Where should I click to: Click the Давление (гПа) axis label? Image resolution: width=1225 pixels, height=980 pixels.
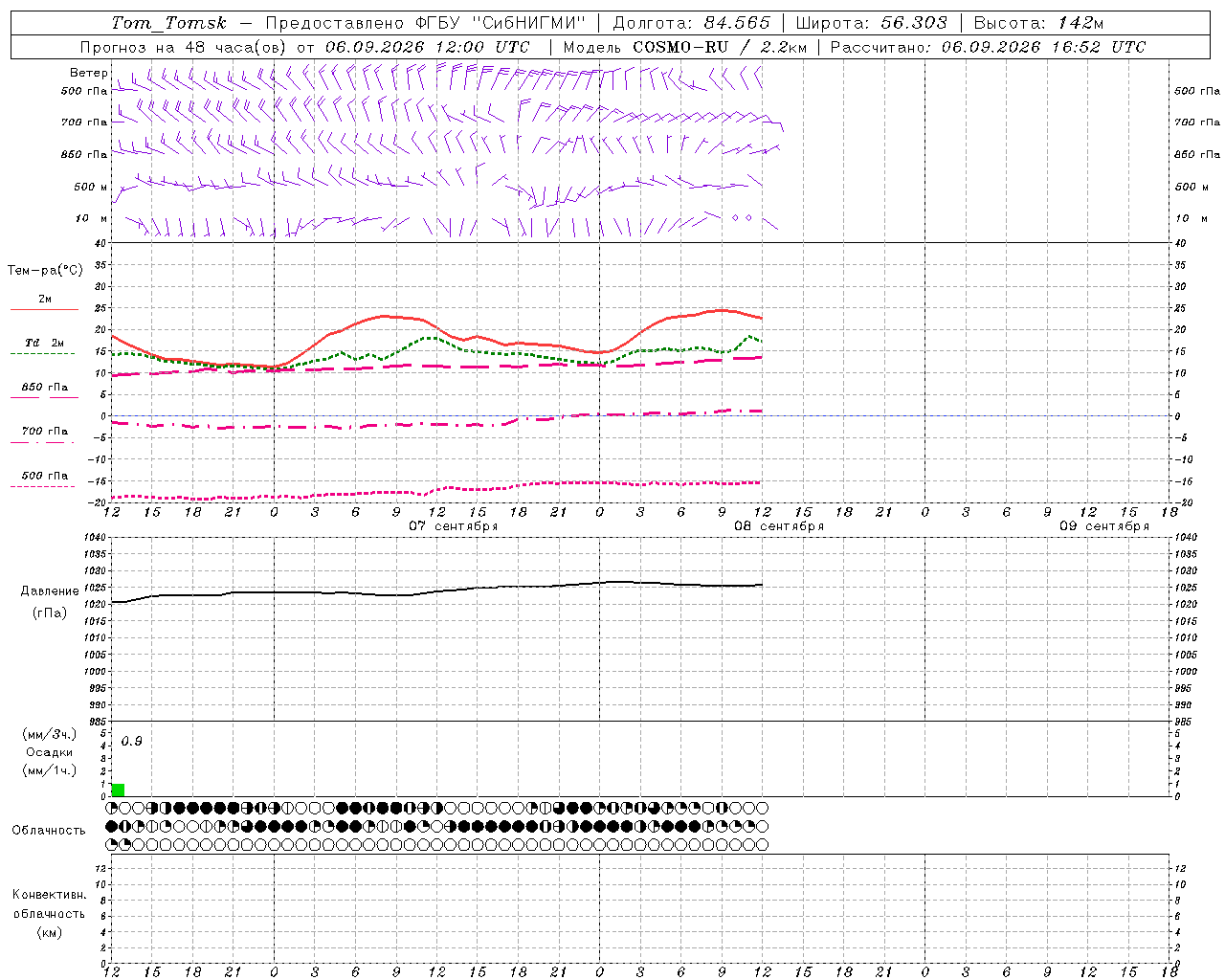[50, 602]
